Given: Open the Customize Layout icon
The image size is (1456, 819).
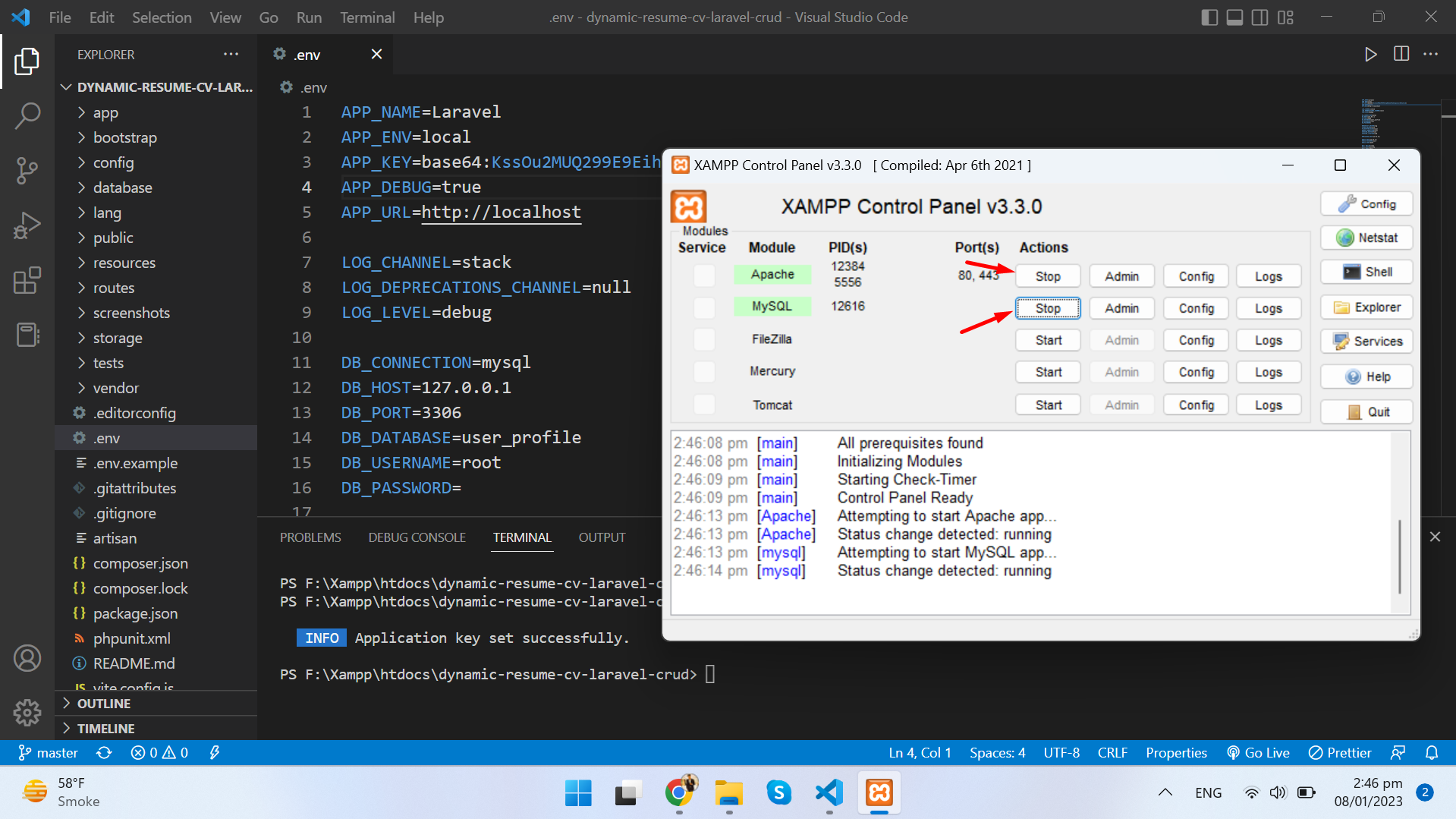Looking at the screenshot, I should pos(1285,17).
